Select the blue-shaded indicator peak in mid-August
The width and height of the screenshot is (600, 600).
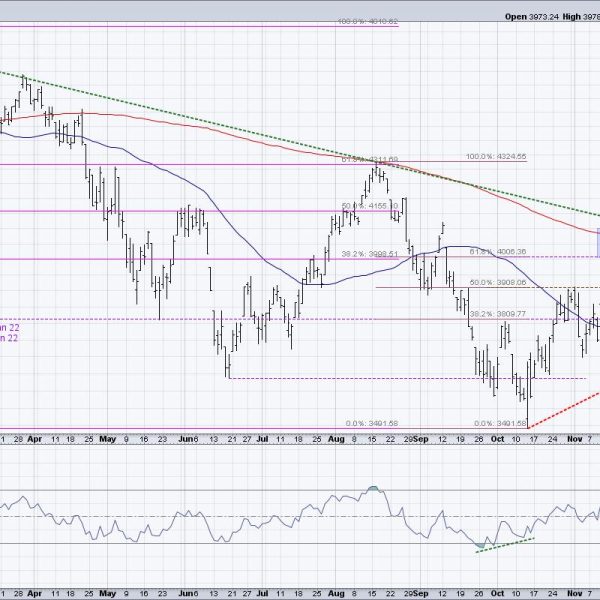(x=372, y=489)
